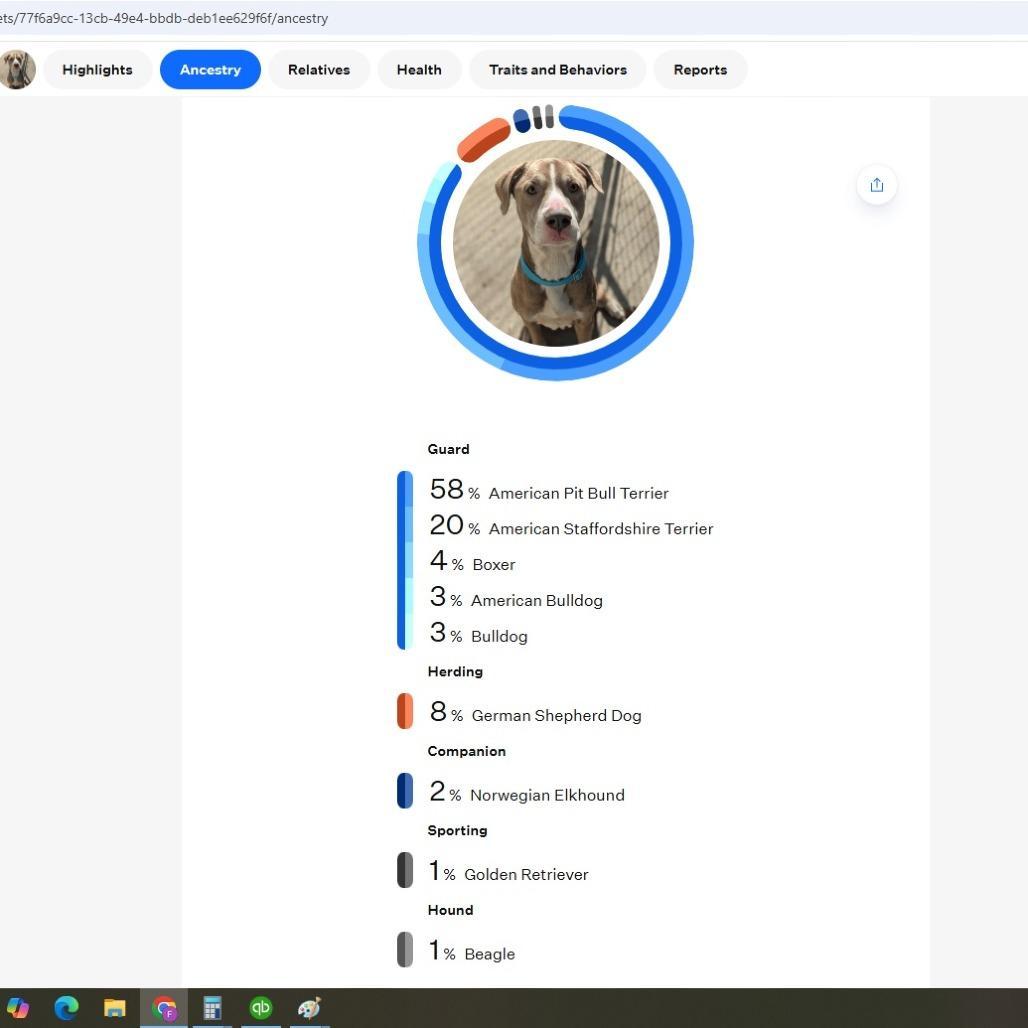Click the share icon button

(x=876, y=185)
